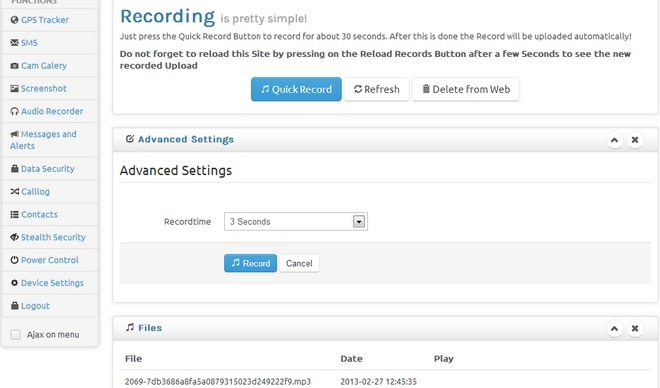Collapse the Files panel chevron

(x=614, y=328)
